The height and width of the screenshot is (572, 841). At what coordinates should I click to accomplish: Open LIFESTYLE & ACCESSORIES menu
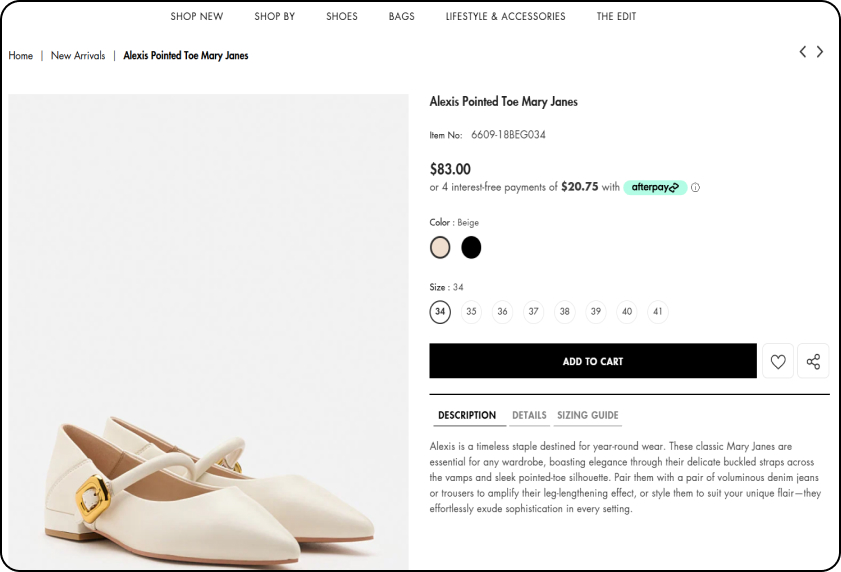505,17
